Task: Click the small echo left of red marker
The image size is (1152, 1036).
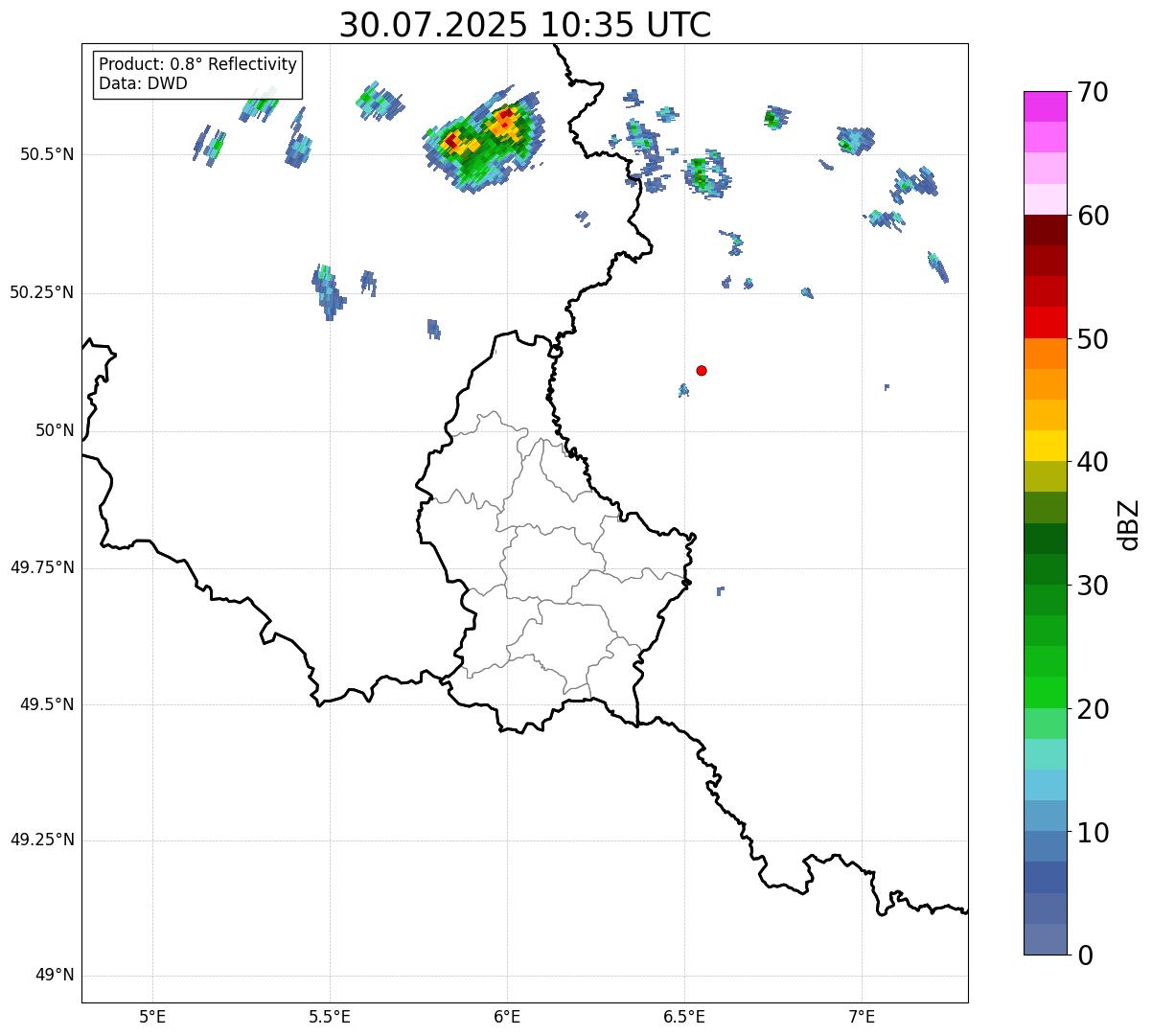Action: [683, 390]
